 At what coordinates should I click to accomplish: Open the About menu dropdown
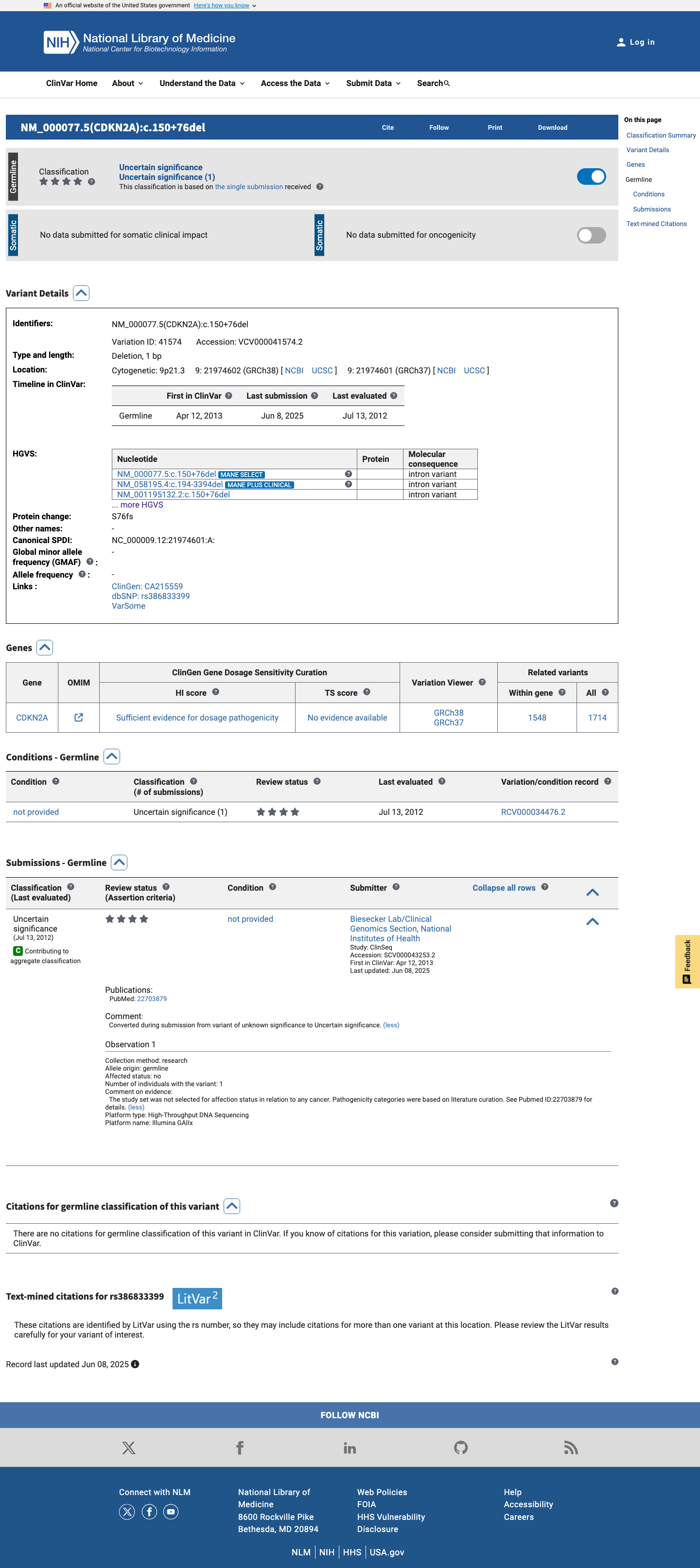[x=127, y=84]
